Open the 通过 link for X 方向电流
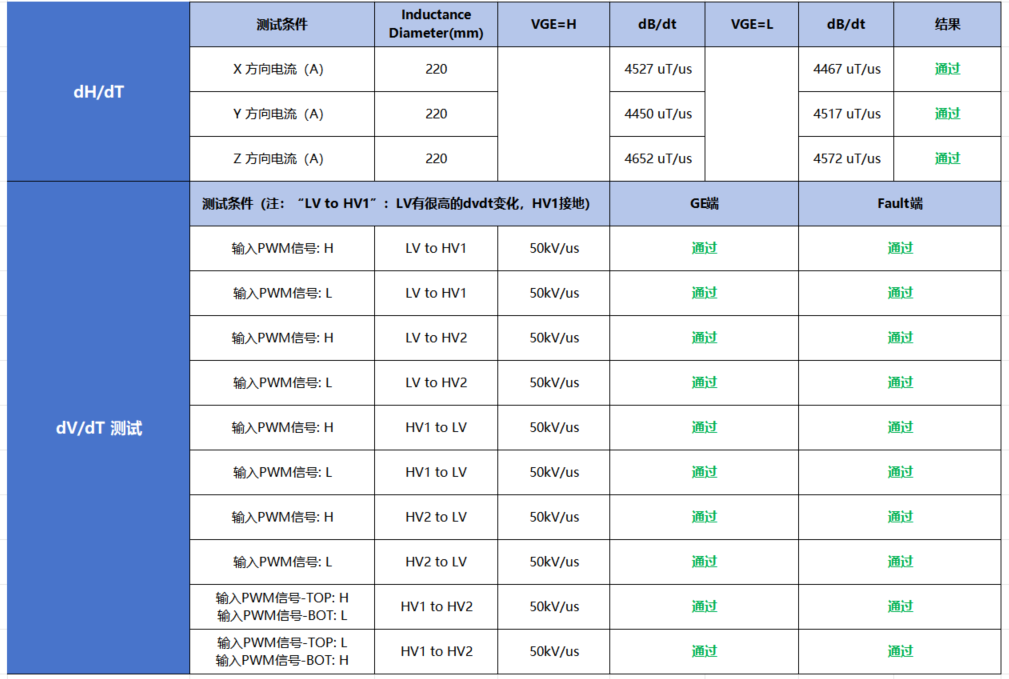Image resolution: width=1009 pixels, height=679 pixels. 947,69
